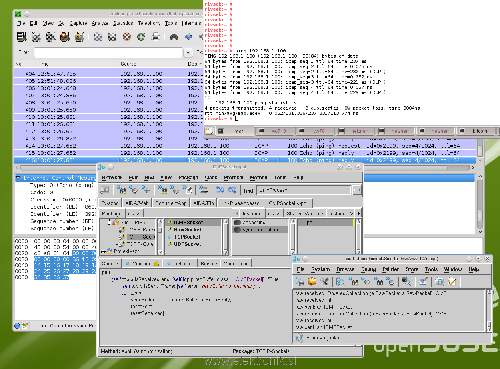The height and width of the screenshot is (369, 500).
Task: Click the Wireshark packet details vertical scrollbar
Action: 480,204
